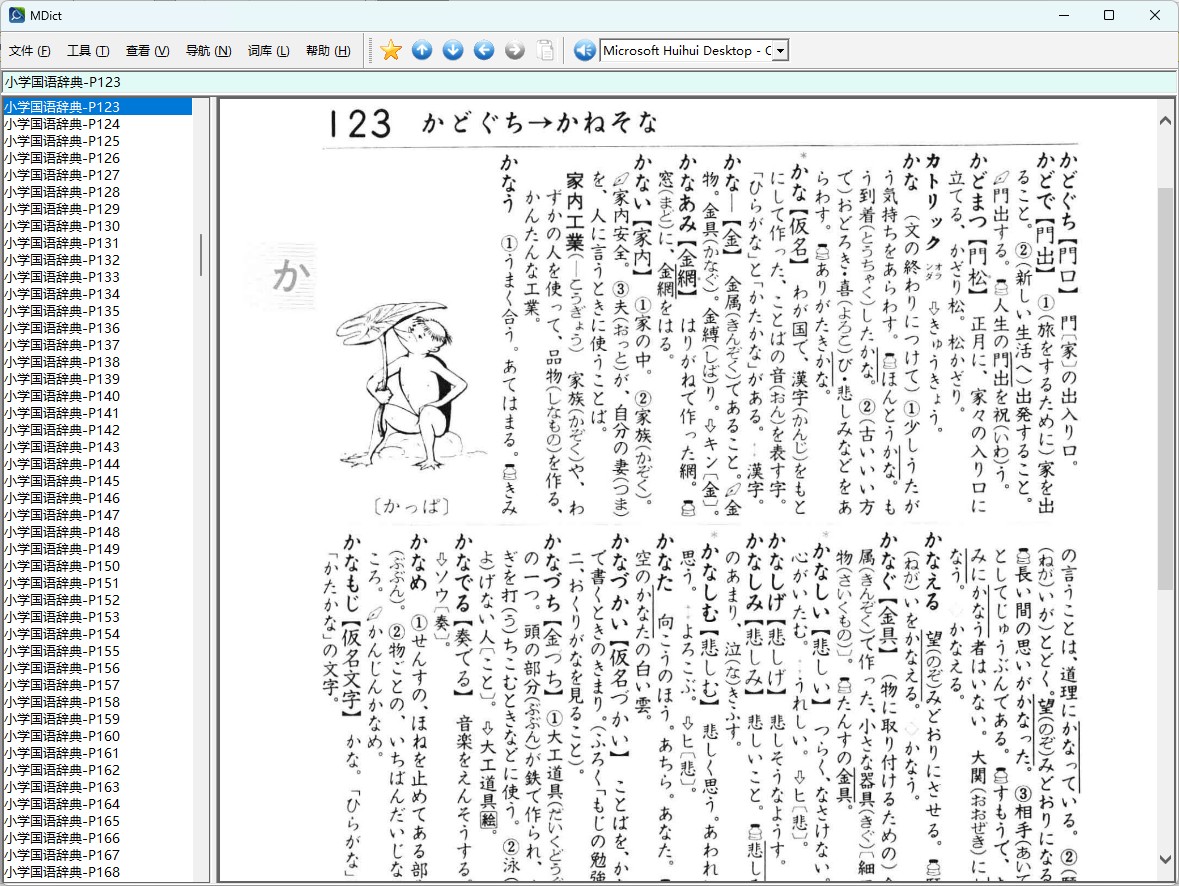
Task: Open the 文件 (F) menu
Action: (29, 50)
